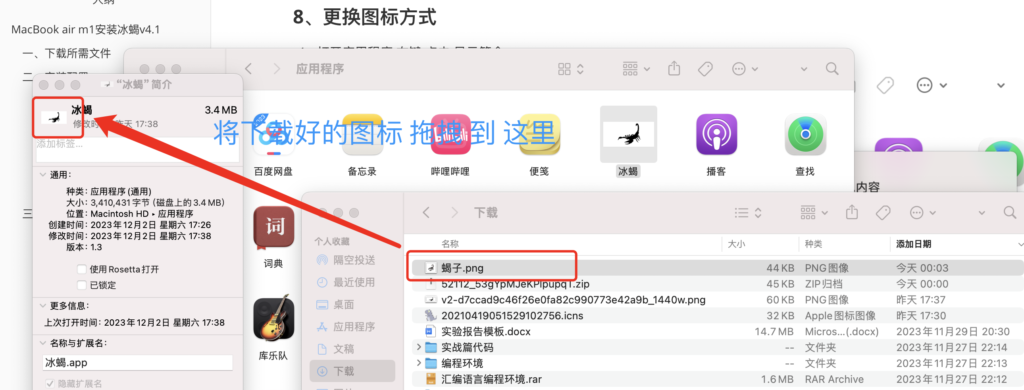
Task: Go back in the 应用程序 window
Action: click(x=248, y=69)
